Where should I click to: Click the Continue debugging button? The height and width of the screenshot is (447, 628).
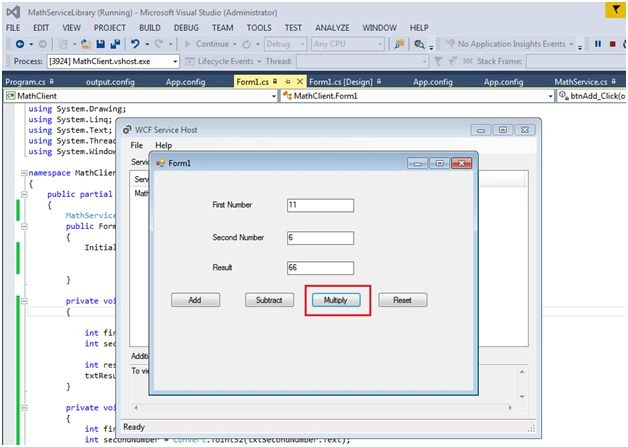[x=206, y=44]
